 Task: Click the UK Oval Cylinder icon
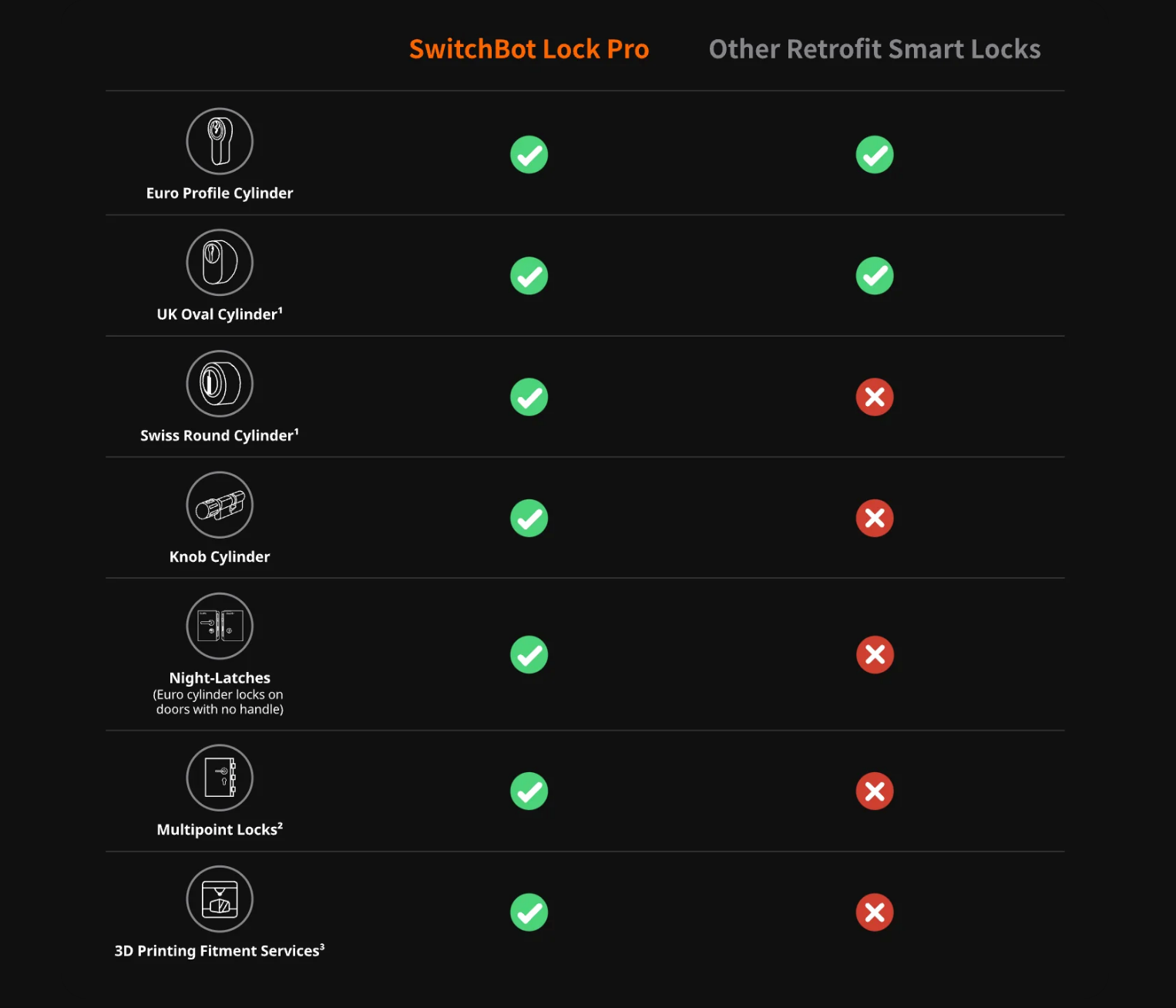click(x=220, y=262)
